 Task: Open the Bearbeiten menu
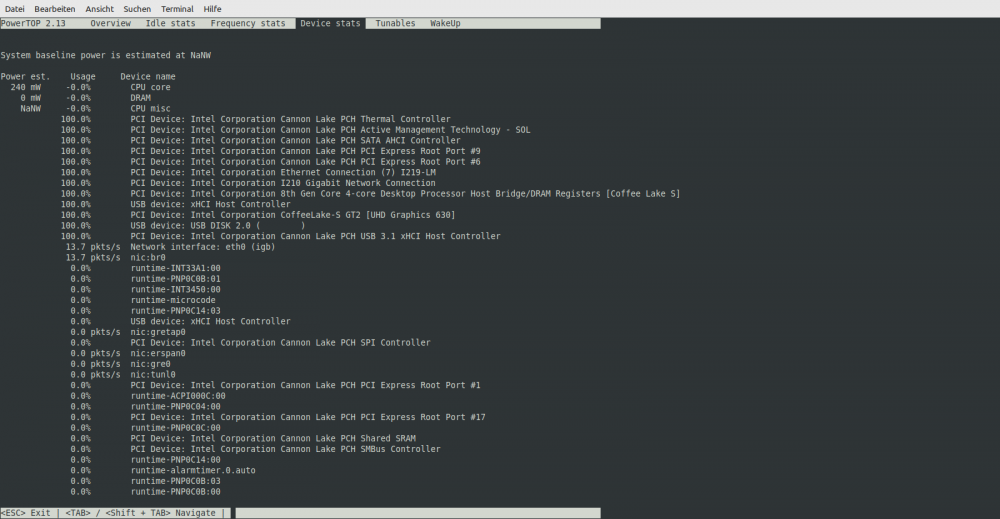click(54, 9)
